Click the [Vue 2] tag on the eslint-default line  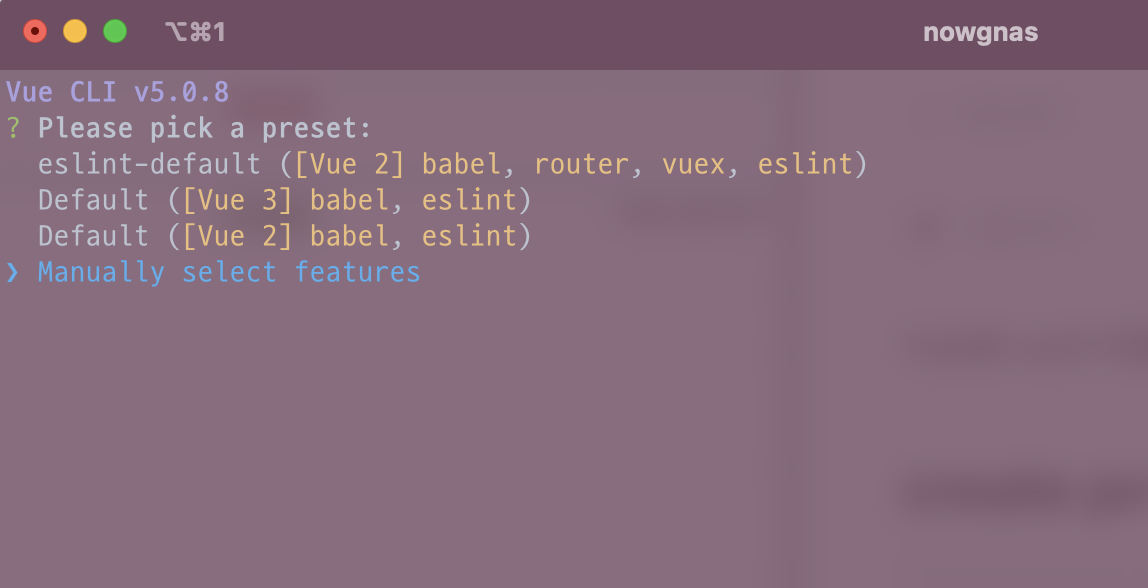tap(349, 164)
